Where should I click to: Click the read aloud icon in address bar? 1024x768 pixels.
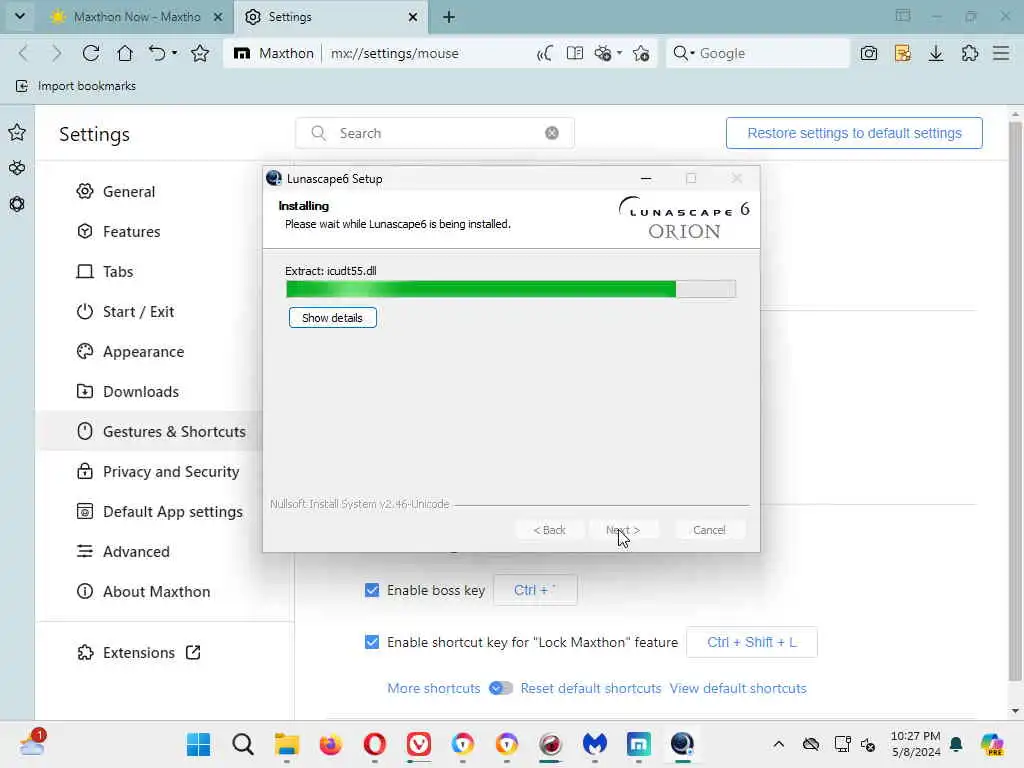545,53
